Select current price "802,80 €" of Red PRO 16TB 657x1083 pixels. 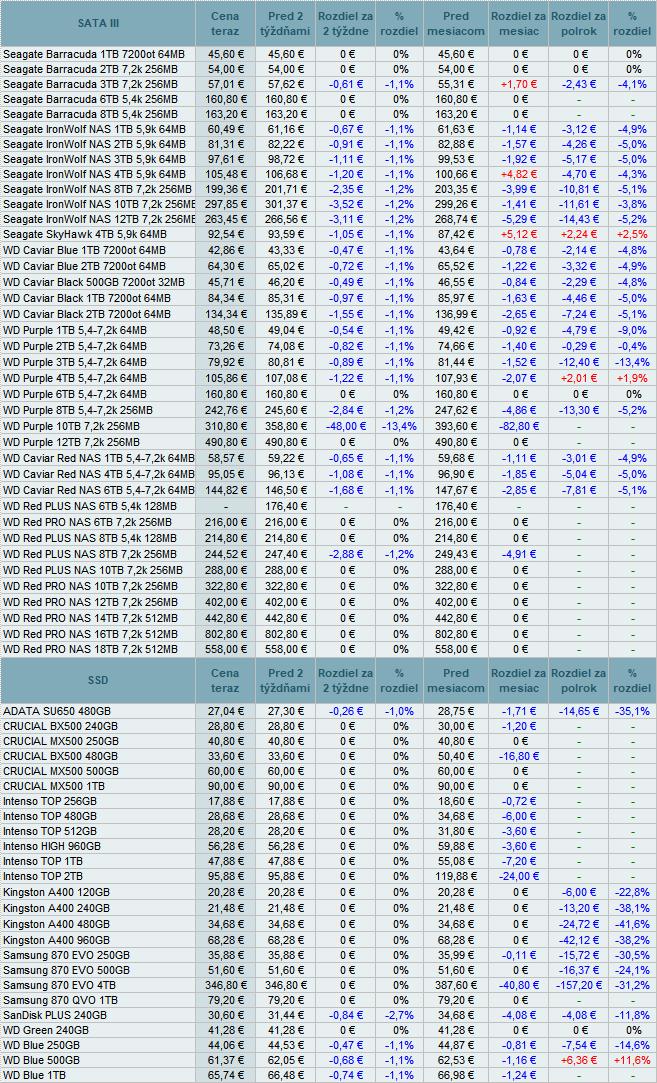tap(225, 633)
